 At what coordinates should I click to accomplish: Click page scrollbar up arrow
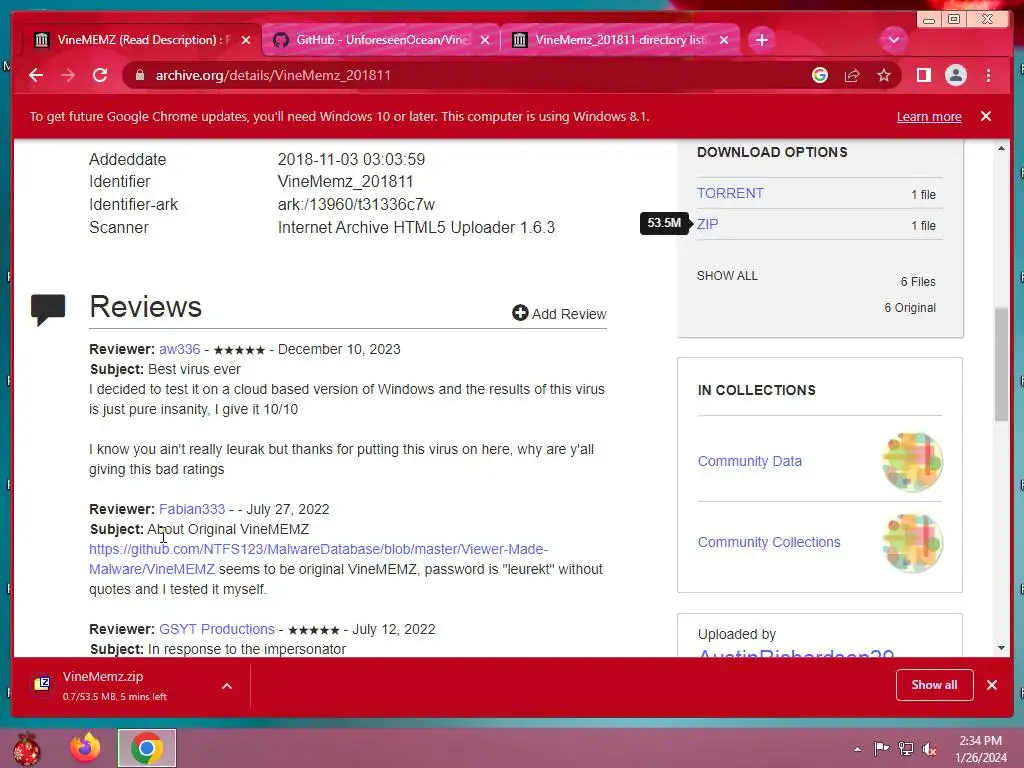[1001, 149]
